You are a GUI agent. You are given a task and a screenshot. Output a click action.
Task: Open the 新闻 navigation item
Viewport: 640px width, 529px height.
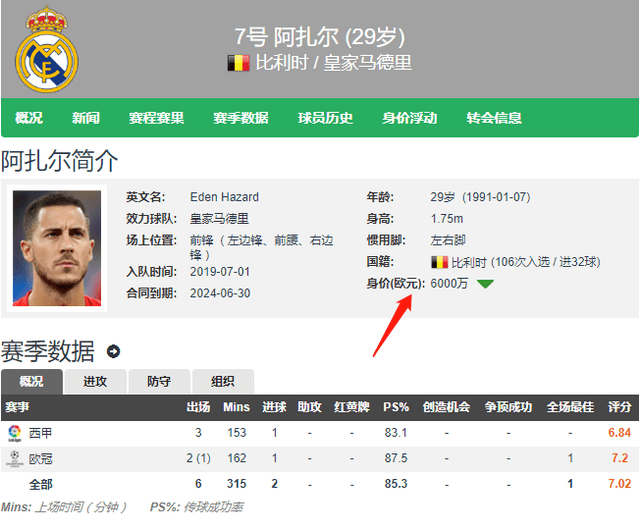pos(86,118)
